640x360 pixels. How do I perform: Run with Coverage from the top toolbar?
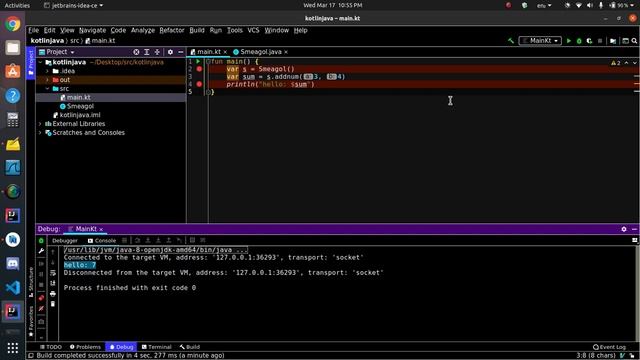point(589,41)
